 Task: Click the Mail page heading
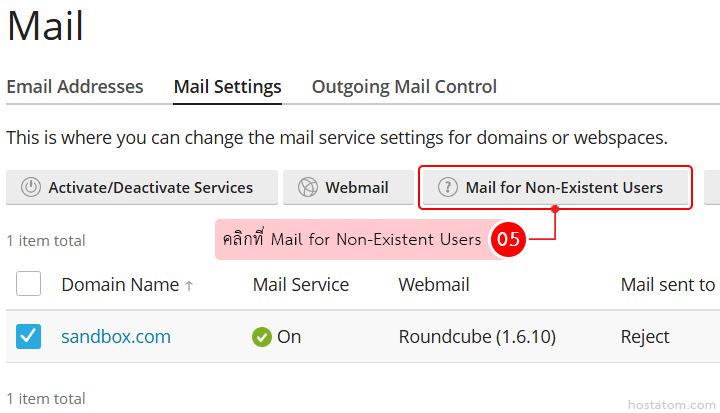click(x=46, y=27)
